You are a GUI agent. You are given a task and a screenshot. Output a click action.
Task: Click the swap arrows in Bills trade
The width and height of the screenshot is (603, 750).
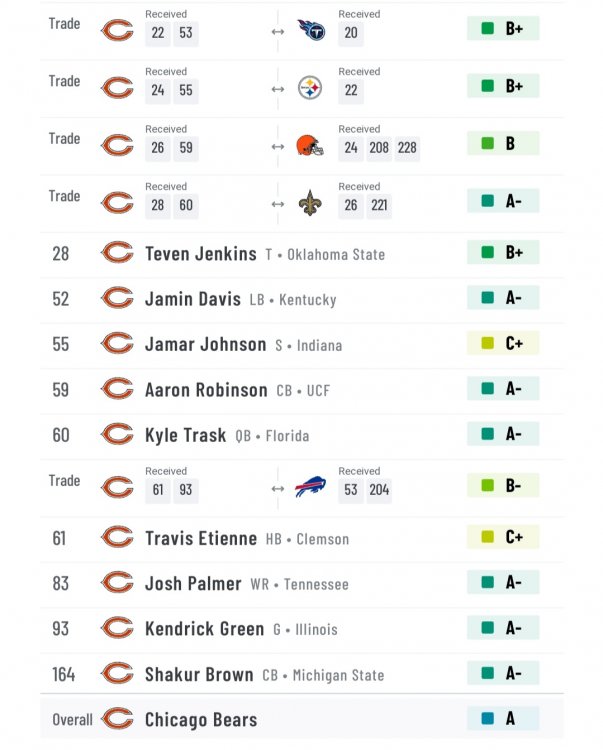click(278, 489)
